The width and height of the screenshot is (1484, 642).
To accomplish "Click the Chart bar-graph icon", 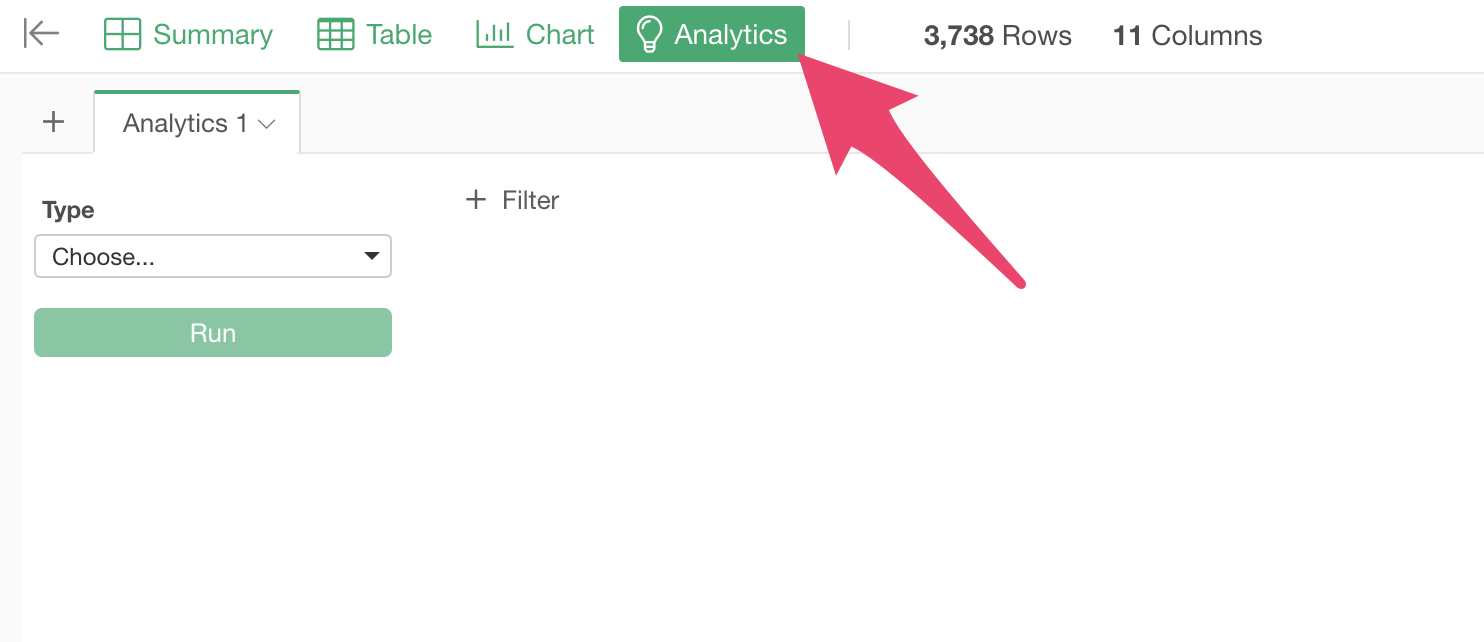I will [x=494, y=34].
